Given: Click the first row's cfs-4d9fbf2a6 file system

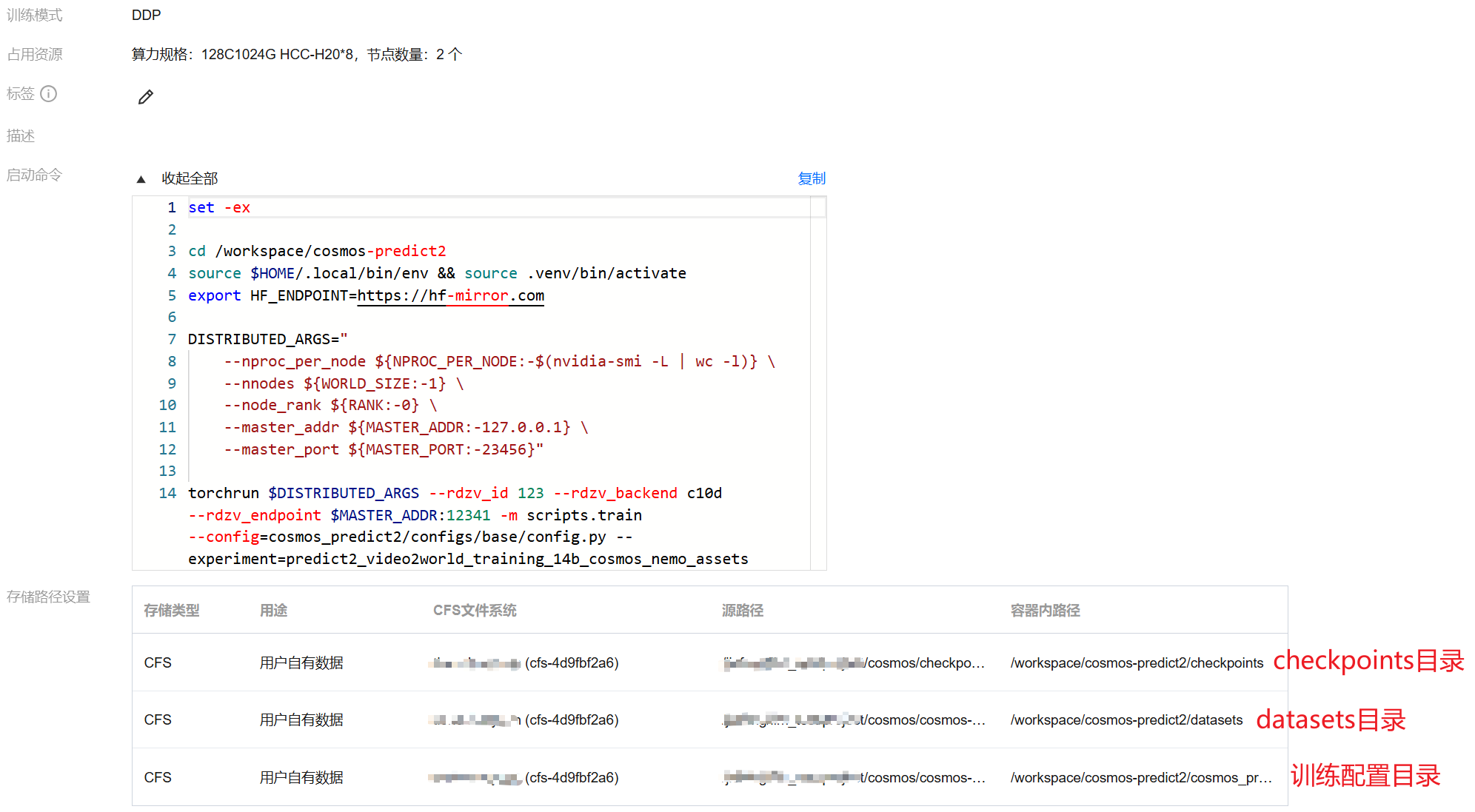Looking at the screenshot, I should click(x=572, y=663).
